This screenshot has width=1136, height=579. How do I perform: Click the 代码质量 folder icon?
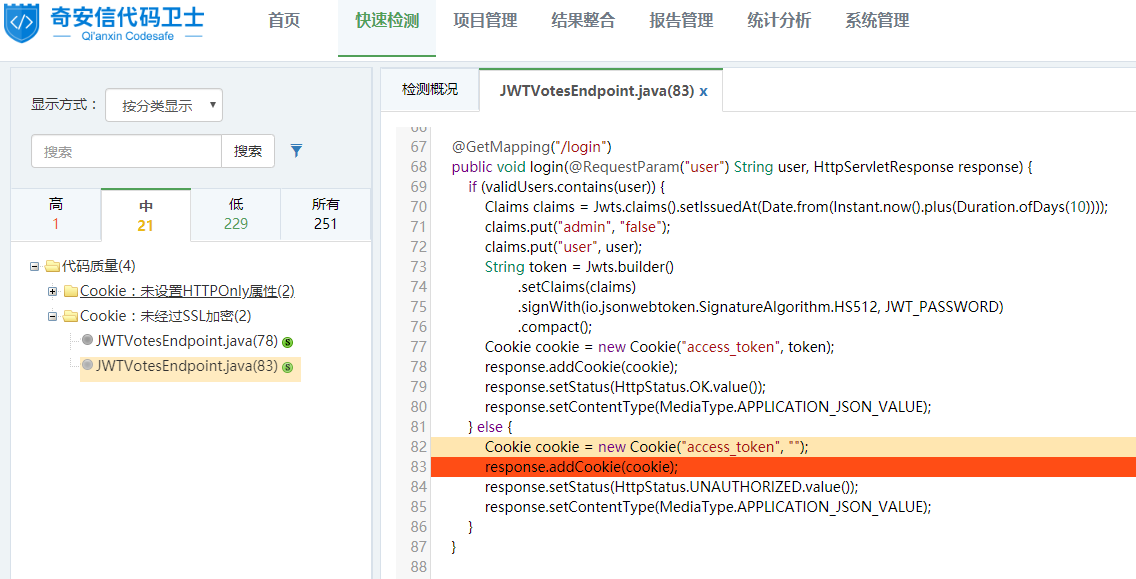coord(52,266)
